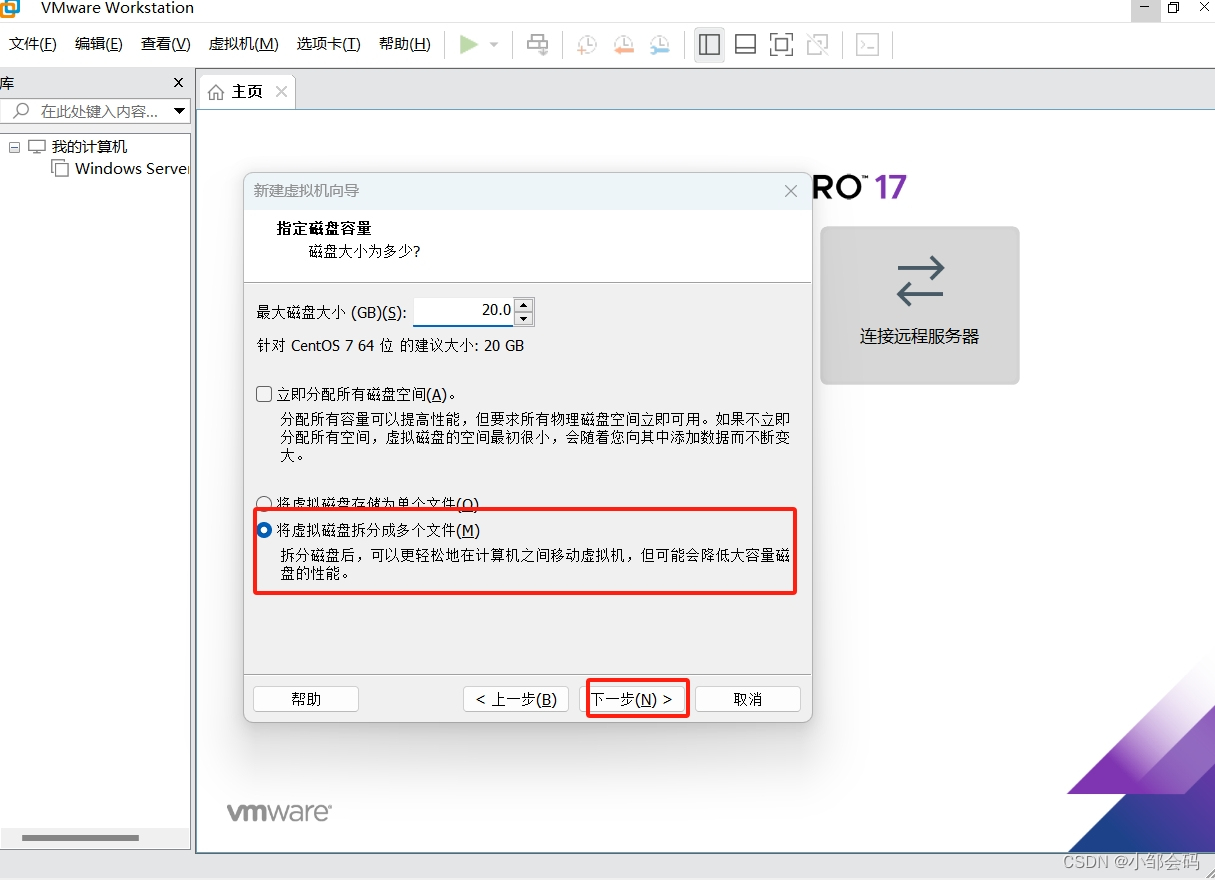Collapse the 我的计算机 tree node

pyautogui.click(x=14, y=147)
